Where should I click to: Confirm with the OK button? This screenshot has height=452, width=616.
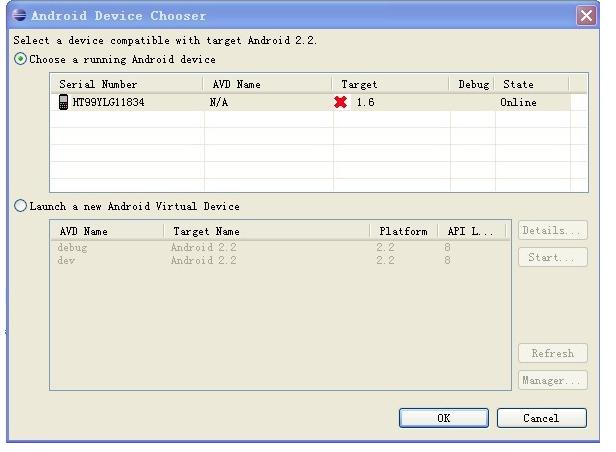pyautogui.click(x=444, y=418)
